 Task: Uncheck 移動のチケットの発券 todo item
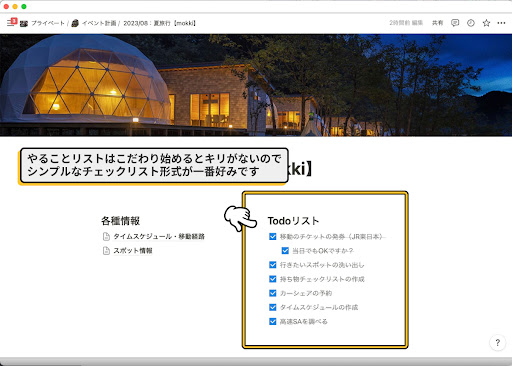(x=273, y=236)
